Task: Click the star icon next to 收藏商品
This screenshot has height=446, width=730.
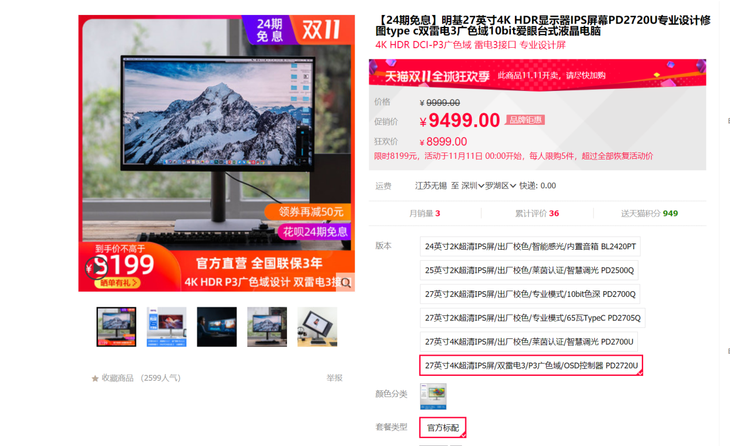Action: pyautogui.click(x=95, y=378)
